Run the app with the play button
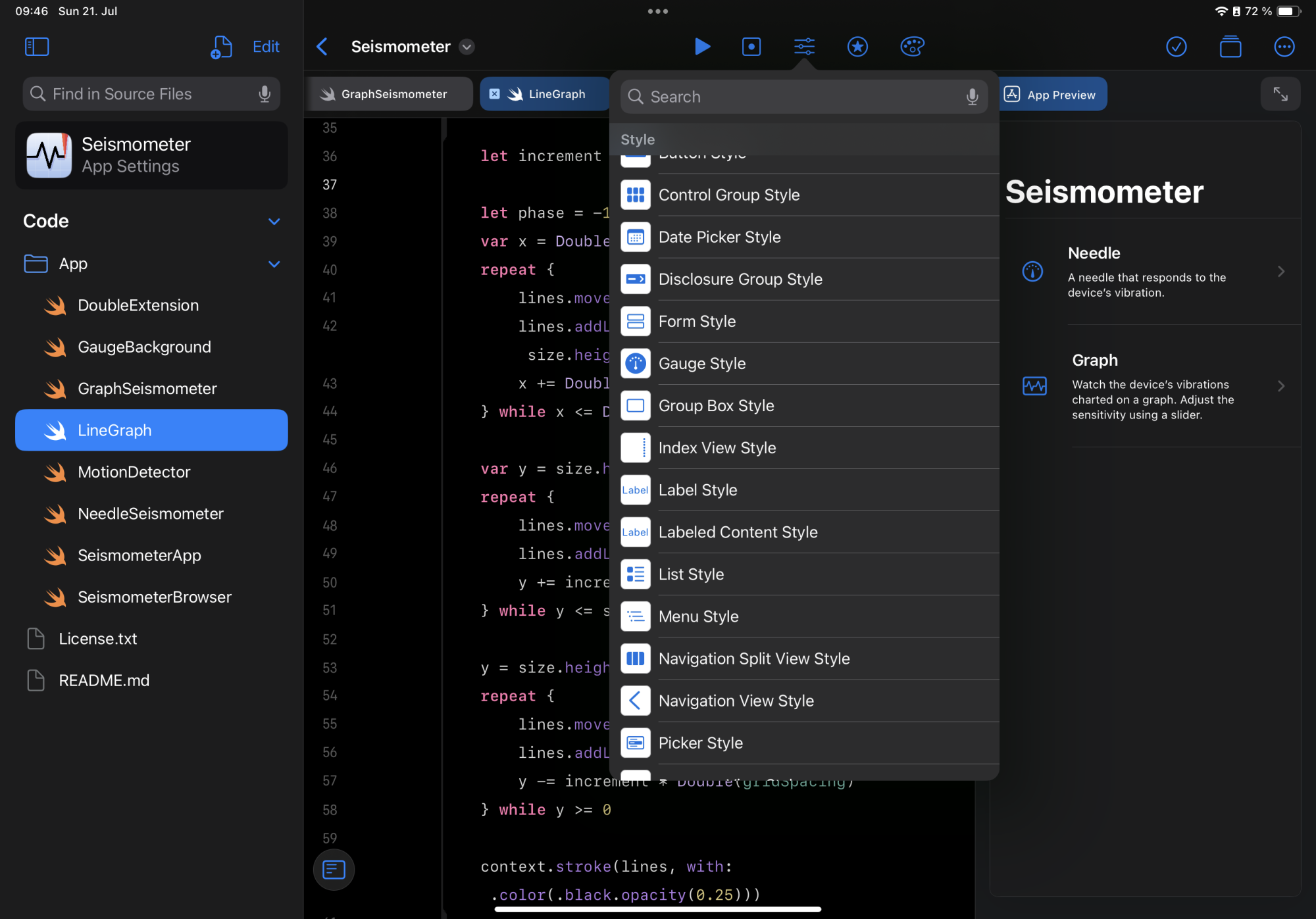Viewport: 1316px width, 919px height. [702, 47]
